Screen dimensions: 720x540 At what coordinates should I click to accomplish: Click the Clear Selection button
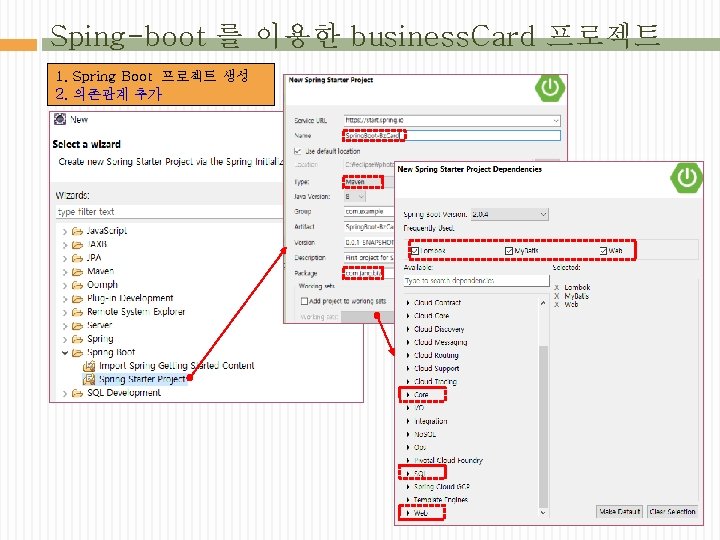[x=672, y=512]
